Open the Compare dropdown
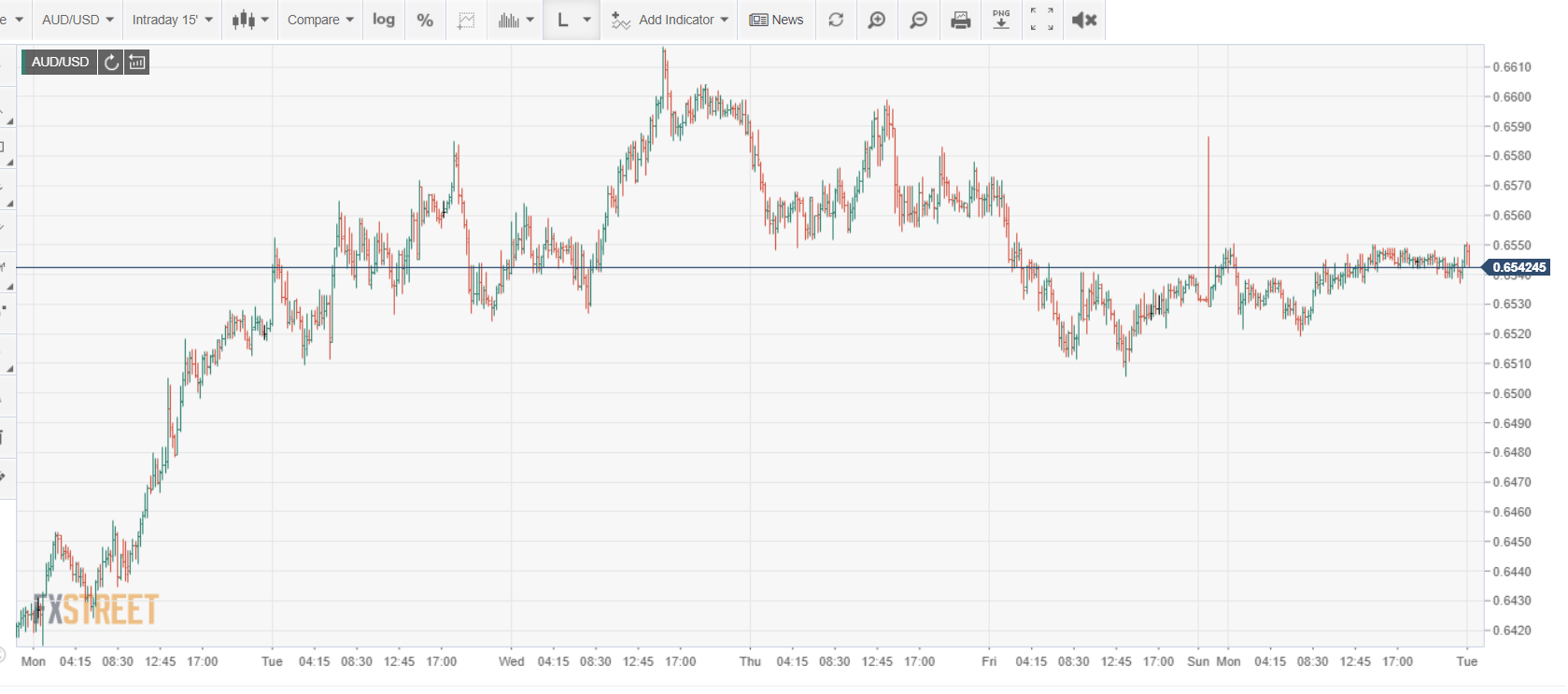 tap(320, 20)
